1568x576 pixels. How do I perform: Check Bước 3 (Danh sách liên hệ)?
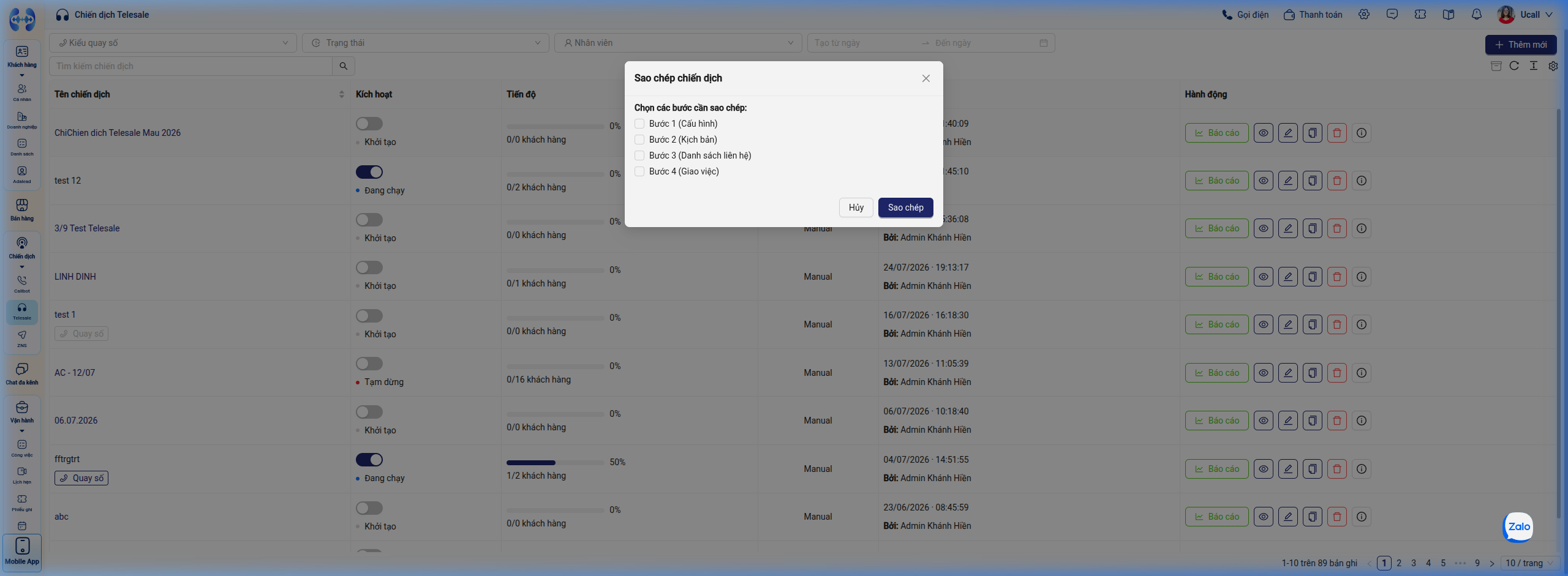(x=639, y=155)
